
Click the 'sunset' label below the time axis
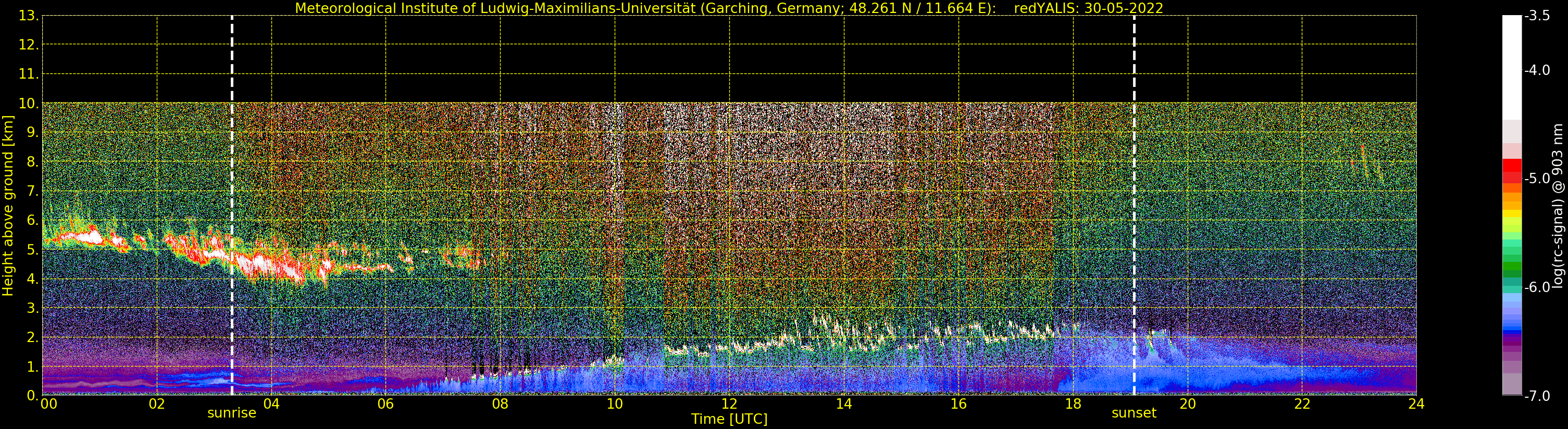click(1134, 412)
